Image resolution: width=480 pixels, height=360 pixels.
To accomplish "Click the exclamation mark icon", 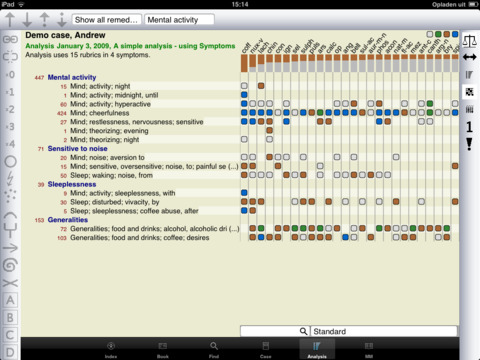I will pyautogui.click(x=469, y=144).
